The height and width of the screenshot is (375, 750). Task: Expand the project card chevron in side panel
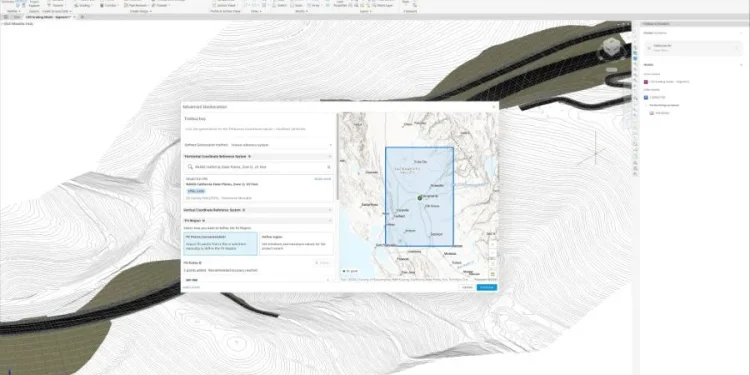[737, 48]
